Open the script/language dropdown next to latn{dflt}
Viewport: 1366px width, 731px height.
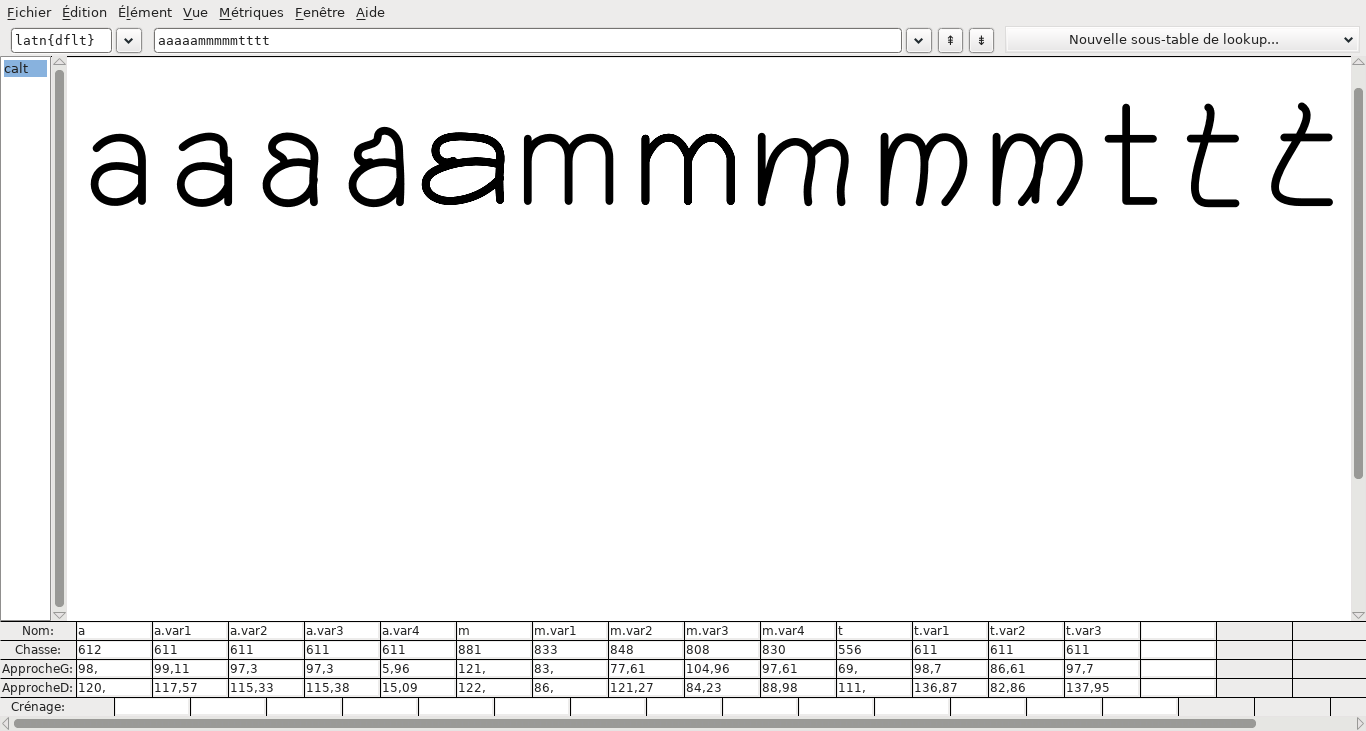coord(128,40)
